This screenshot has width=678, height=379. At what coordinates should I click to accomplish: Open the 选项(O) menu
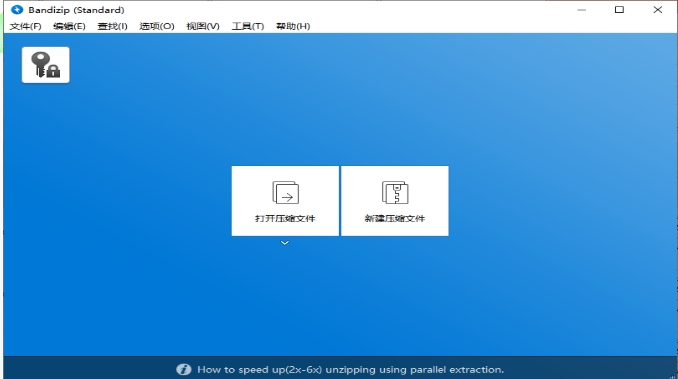[x=157, y=26]
